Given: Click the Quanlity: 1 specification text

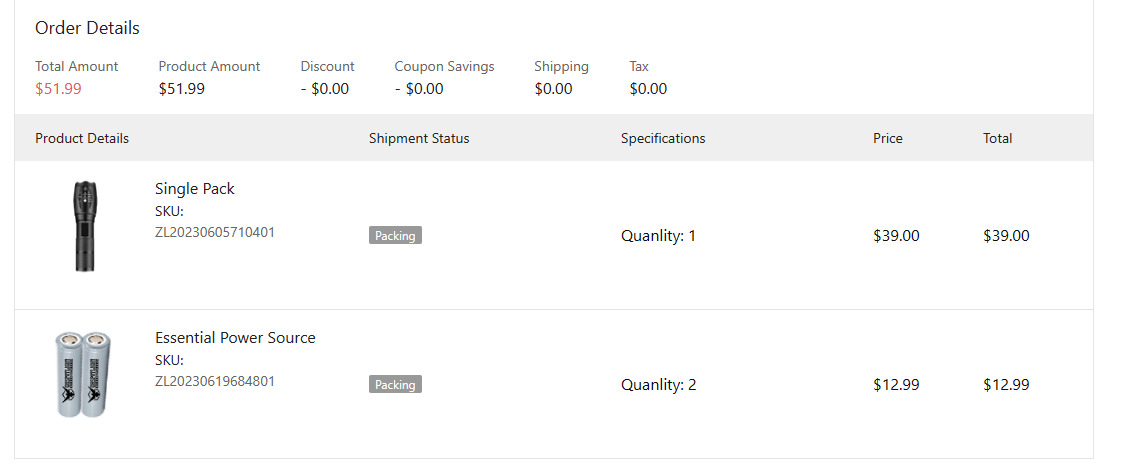Looking at the screenshot, I should point(658,236).
